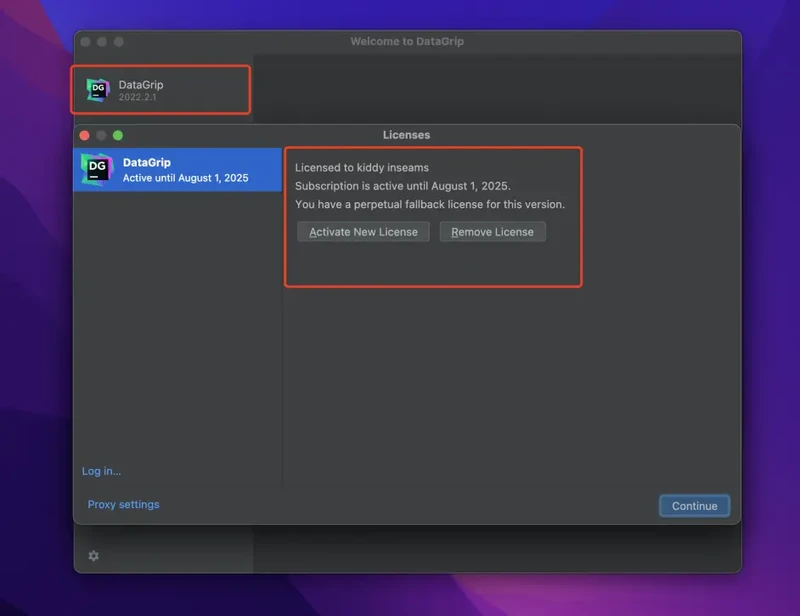This screenshot has height=616, width=800.
Task: Close the Licenses dialog with red button
Action: click(x=85, y=135)
